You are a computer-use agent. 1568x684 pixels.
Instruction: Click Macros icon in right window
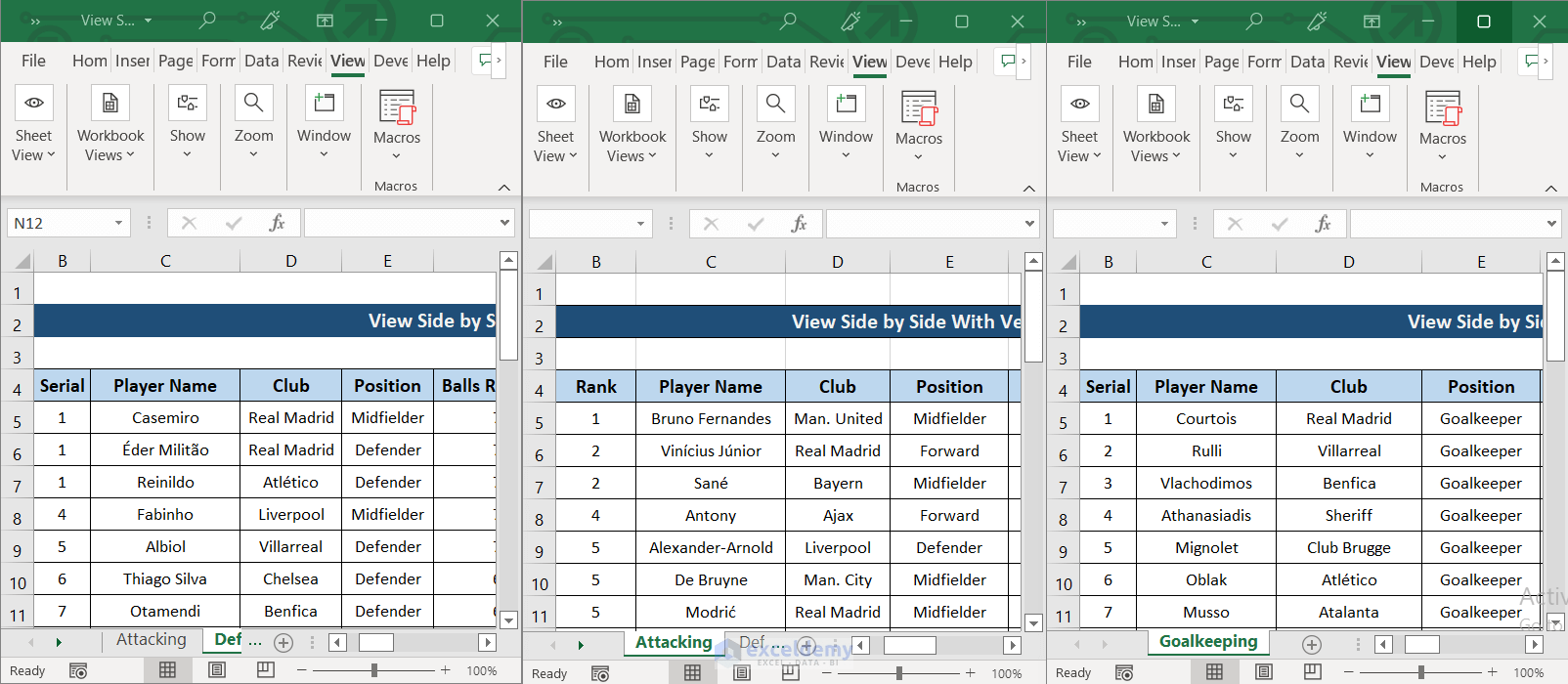tap(1443, 108)
